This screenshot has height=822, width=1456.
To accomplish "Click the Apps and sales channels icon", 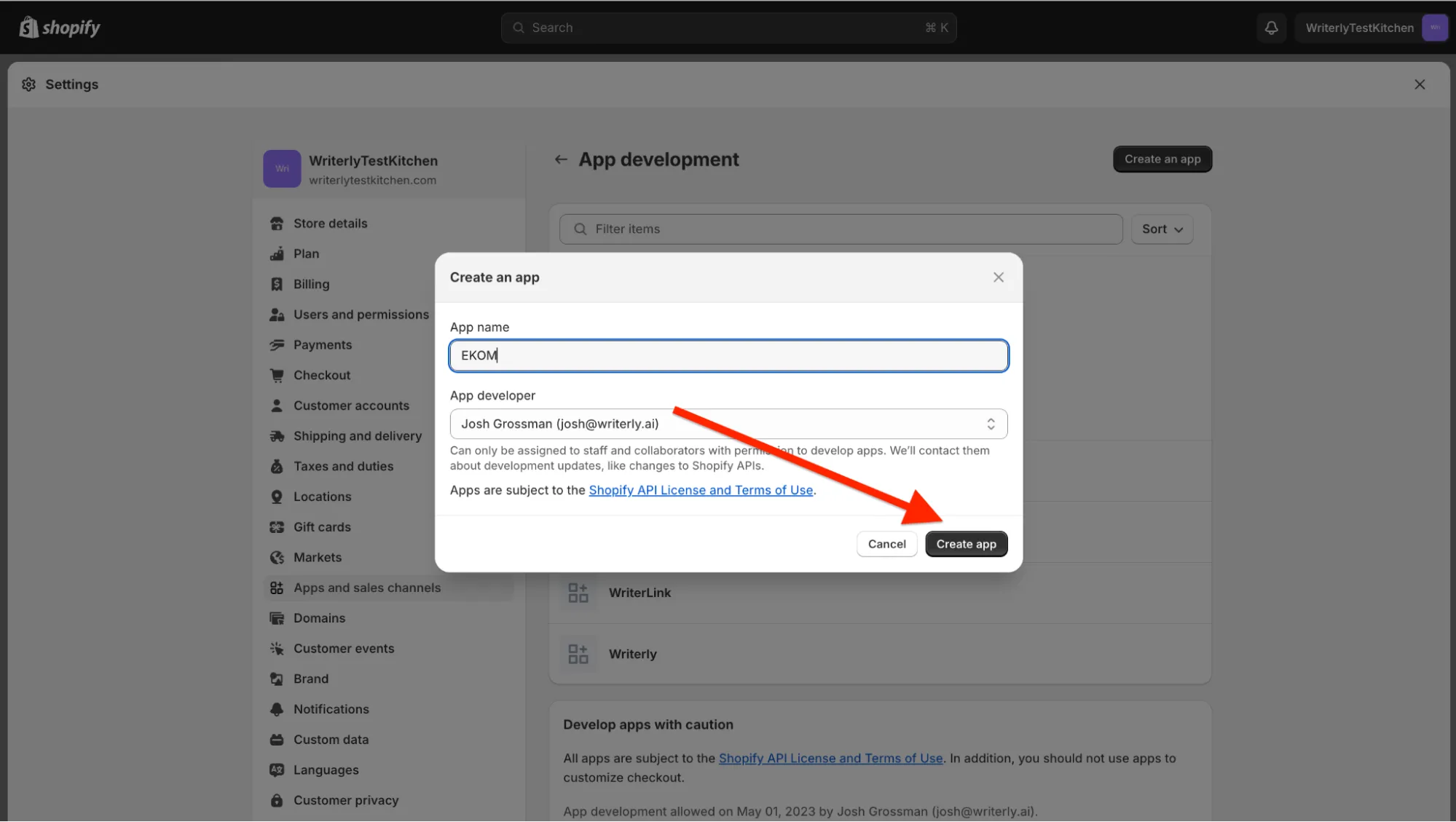I will click(277, 588).
